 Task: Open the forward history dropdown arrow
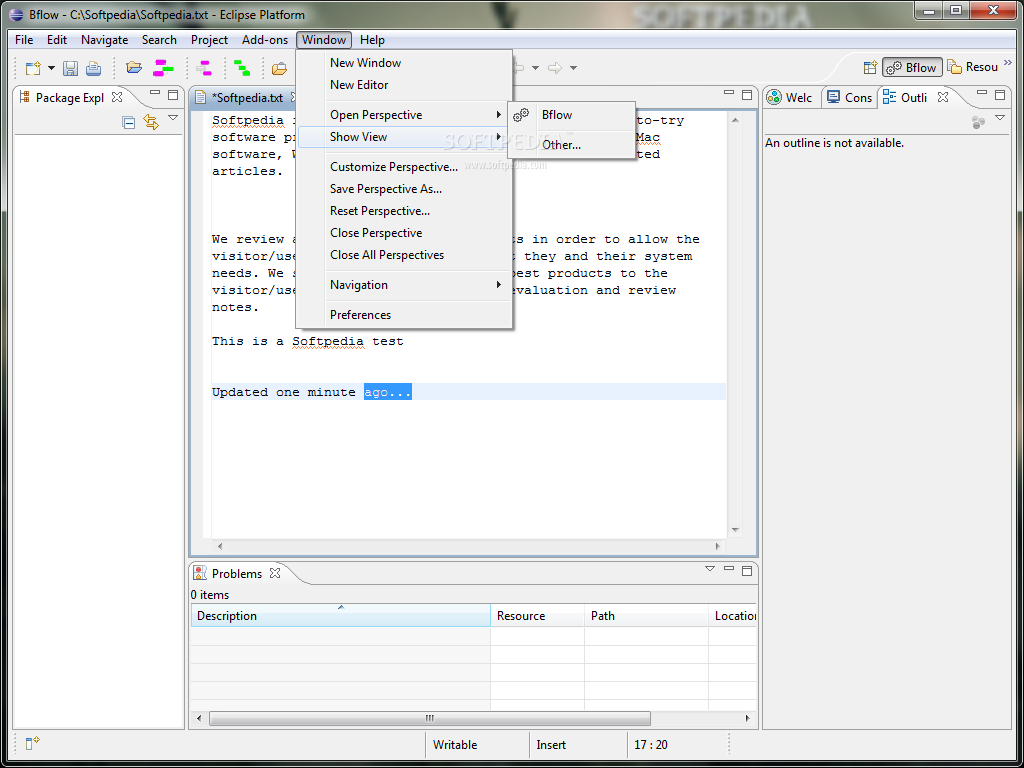coord(573,68)
